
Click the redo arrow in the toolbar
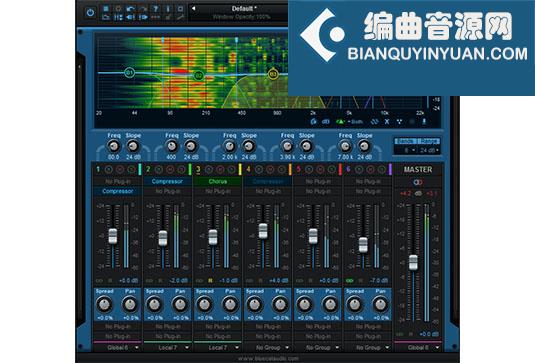pos(143,9)
